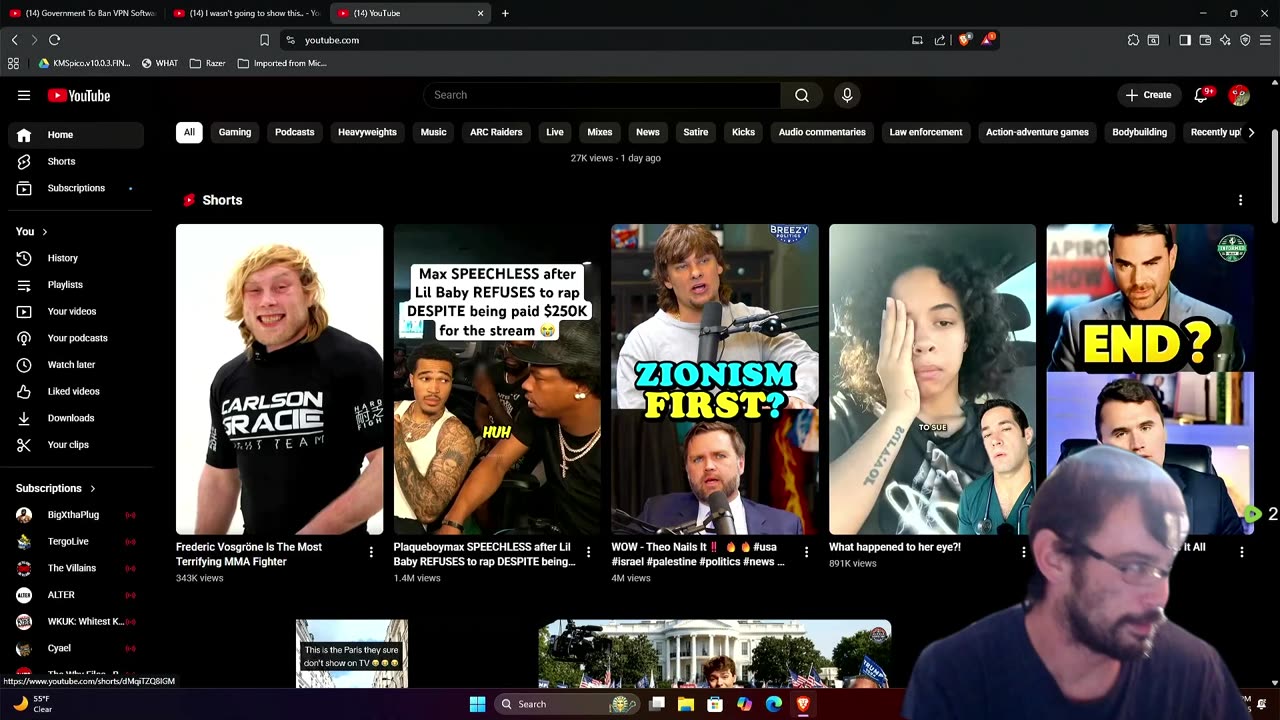Open options for Theo Nails It short
The width and height of the screenshot is (1280, 720).
(x=806, y=552)
